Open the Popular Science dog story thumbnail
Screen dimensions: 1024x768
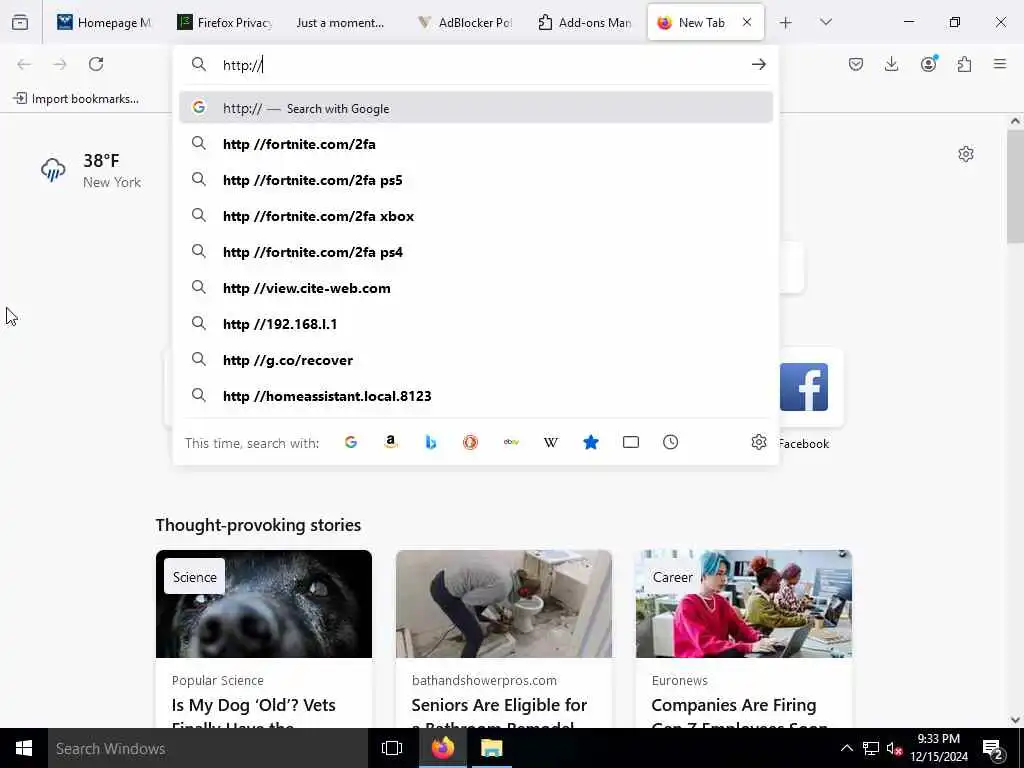264,603
